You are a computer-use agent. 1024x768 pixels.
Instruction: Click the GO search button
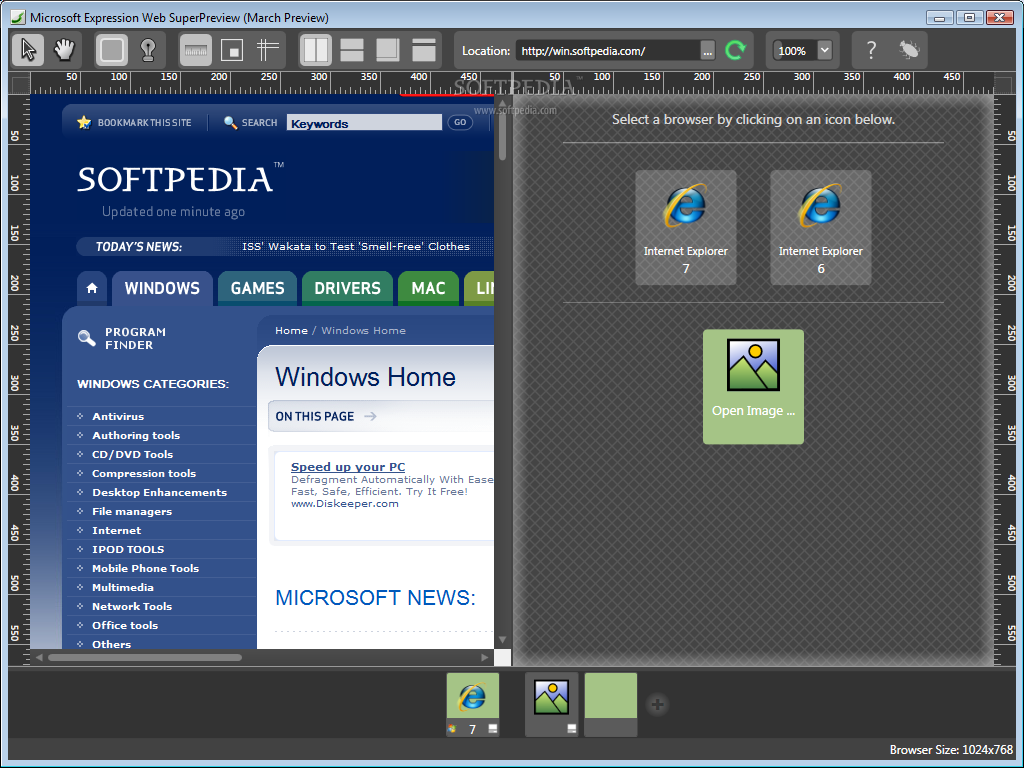(460, 122)
